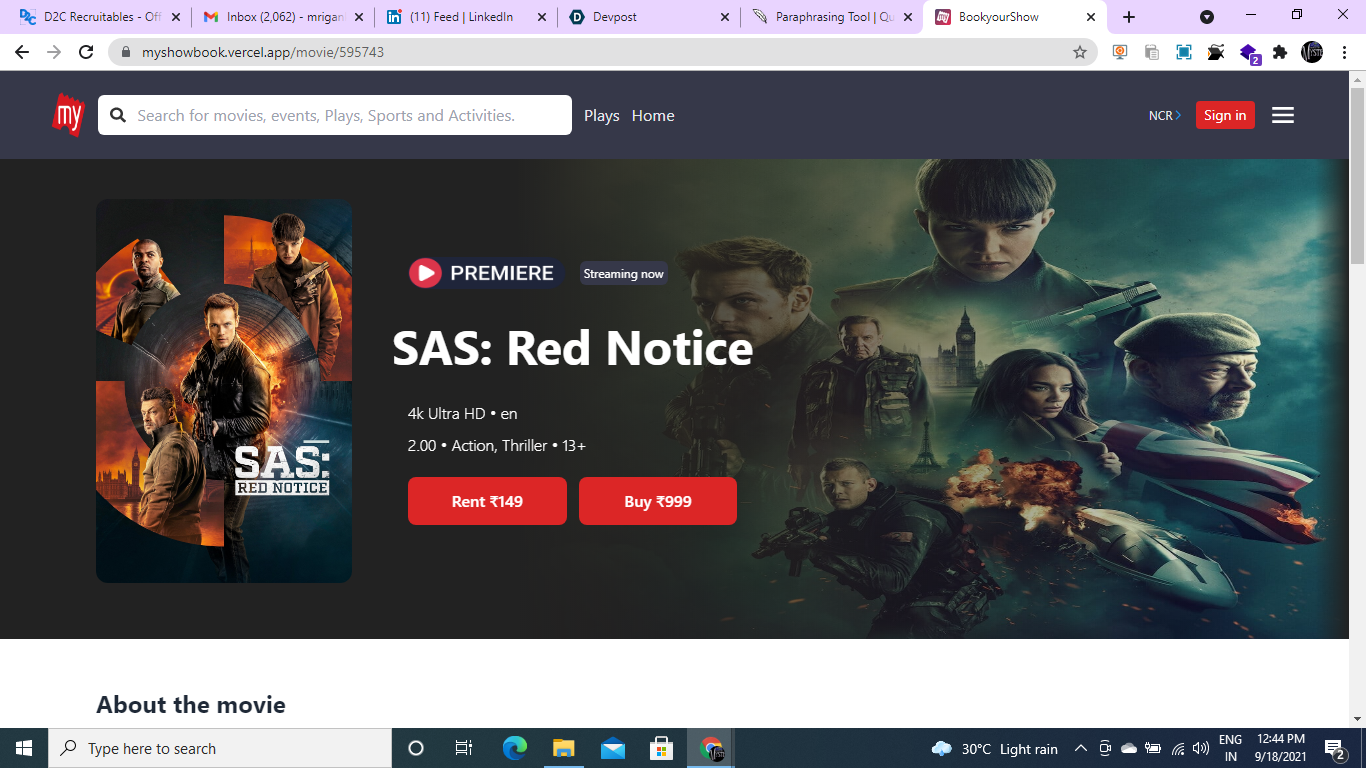
Task: Open a new browser tab
Action: 1129,17
